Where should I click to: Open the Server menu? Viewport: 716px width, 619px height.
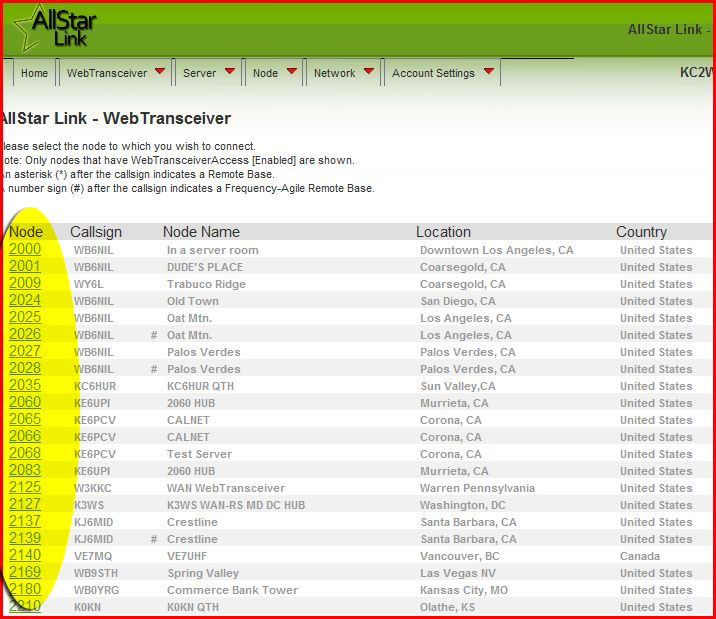click(x=200, y=73)
